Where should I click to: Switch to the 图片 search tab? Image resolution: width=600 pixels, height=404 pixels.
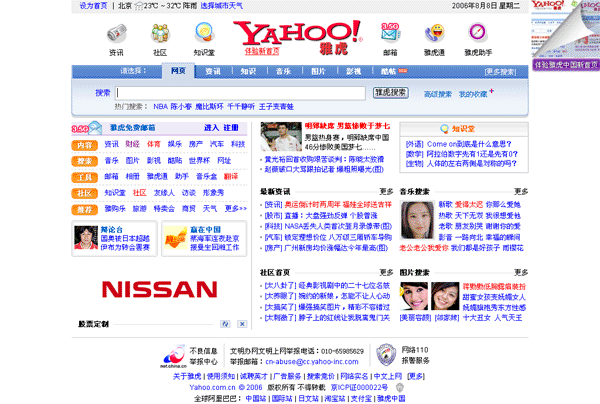pos(318,72)
